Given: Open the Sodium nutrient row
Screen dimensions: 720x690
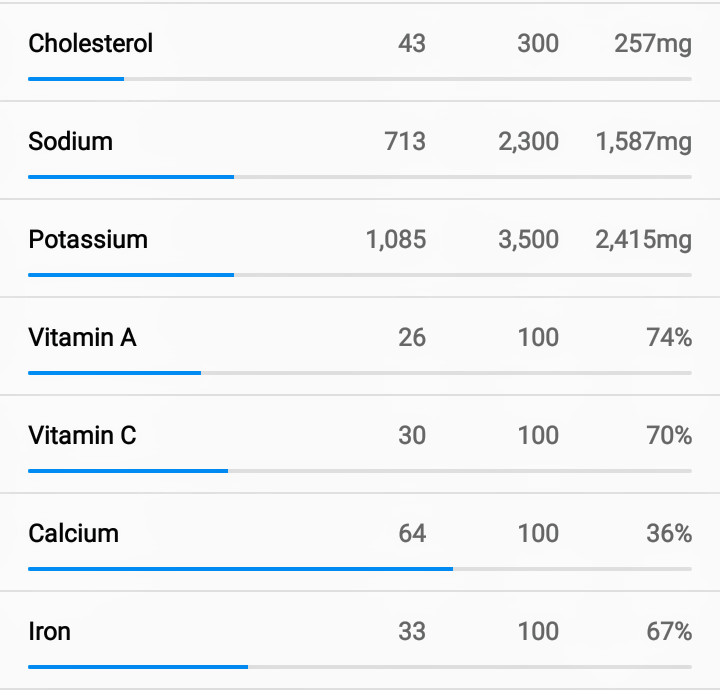Looking at the screenshot, I should (360, 150).
